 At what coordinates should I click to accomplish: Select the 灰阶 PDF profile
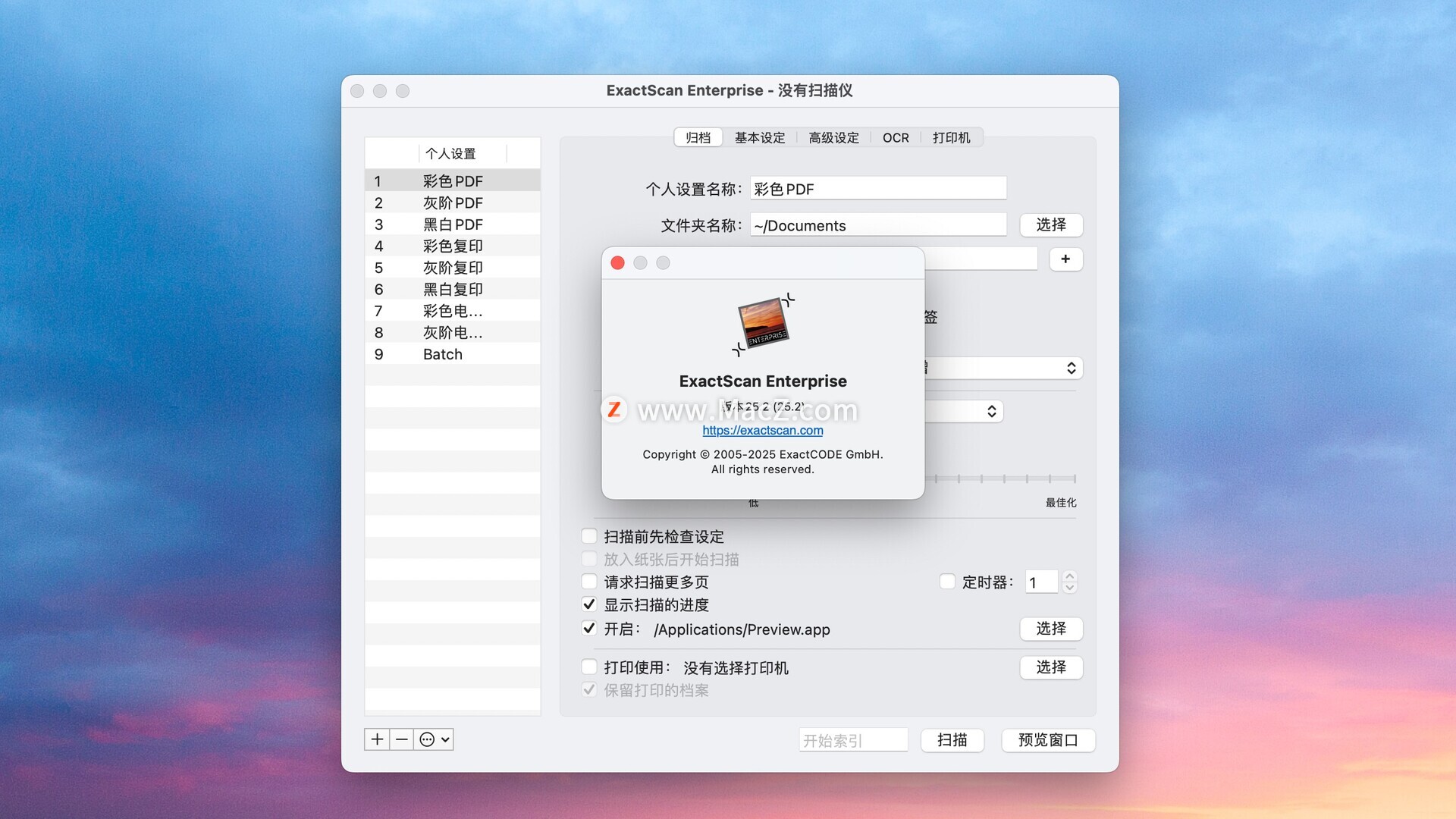[x=453, y=202]
